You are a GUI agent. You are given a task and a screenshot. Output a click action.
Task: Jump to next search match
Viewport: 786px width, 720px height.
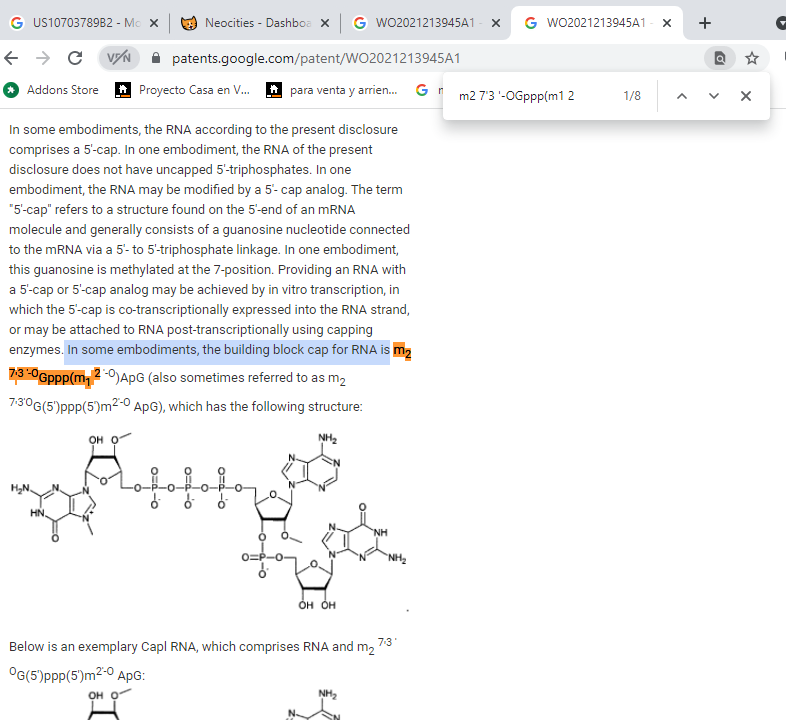[x=713, y=96]
